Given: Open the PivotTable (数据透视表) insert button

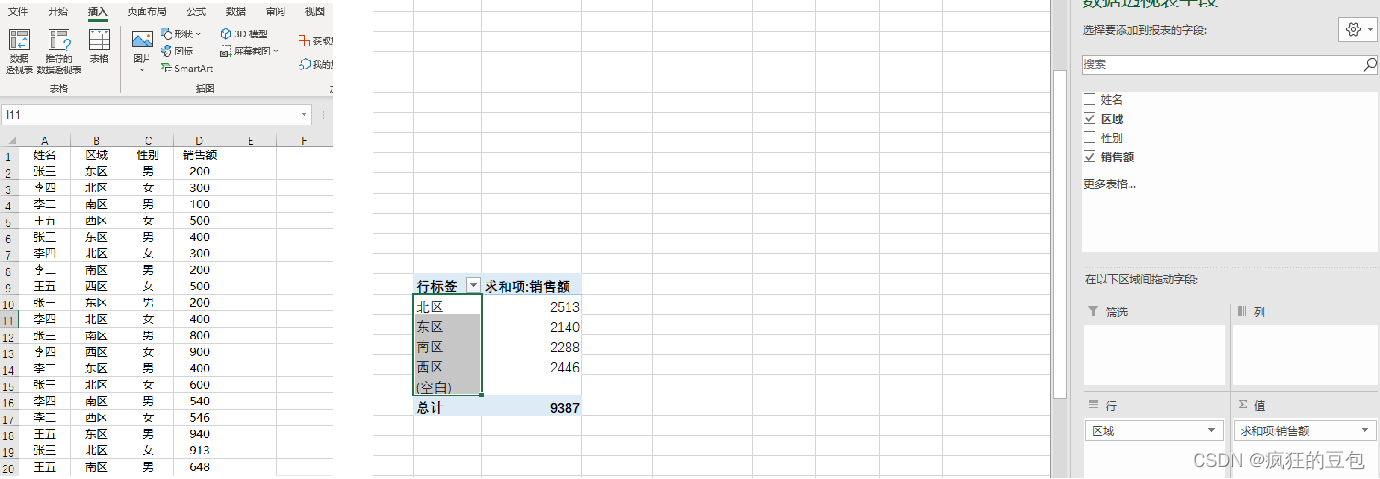Looking at the screenshot, I should (x=19, y=52).
